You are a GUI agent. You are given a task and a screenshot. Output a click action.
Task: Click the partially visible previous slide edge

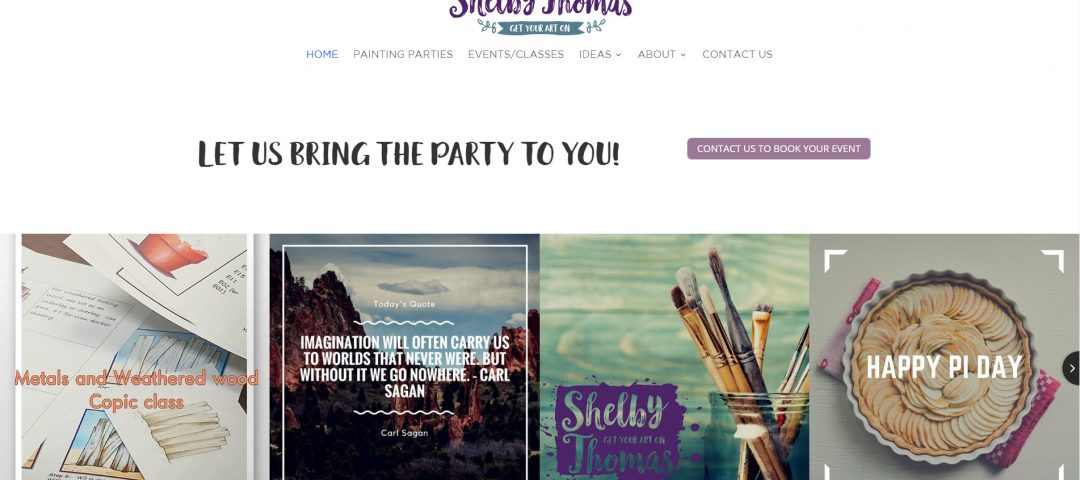point(7,357)
